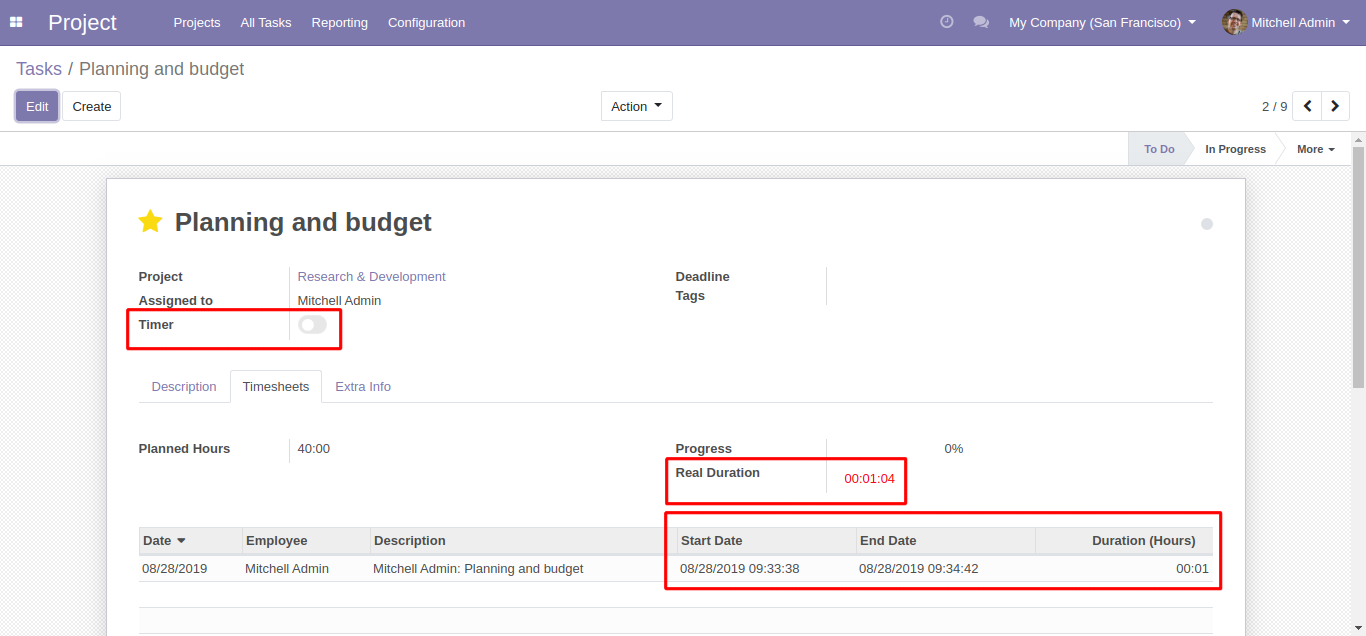The width and height of the screenshot is (1366, 636).
Task: Switch to the Description tab
Action: [184, 387]
